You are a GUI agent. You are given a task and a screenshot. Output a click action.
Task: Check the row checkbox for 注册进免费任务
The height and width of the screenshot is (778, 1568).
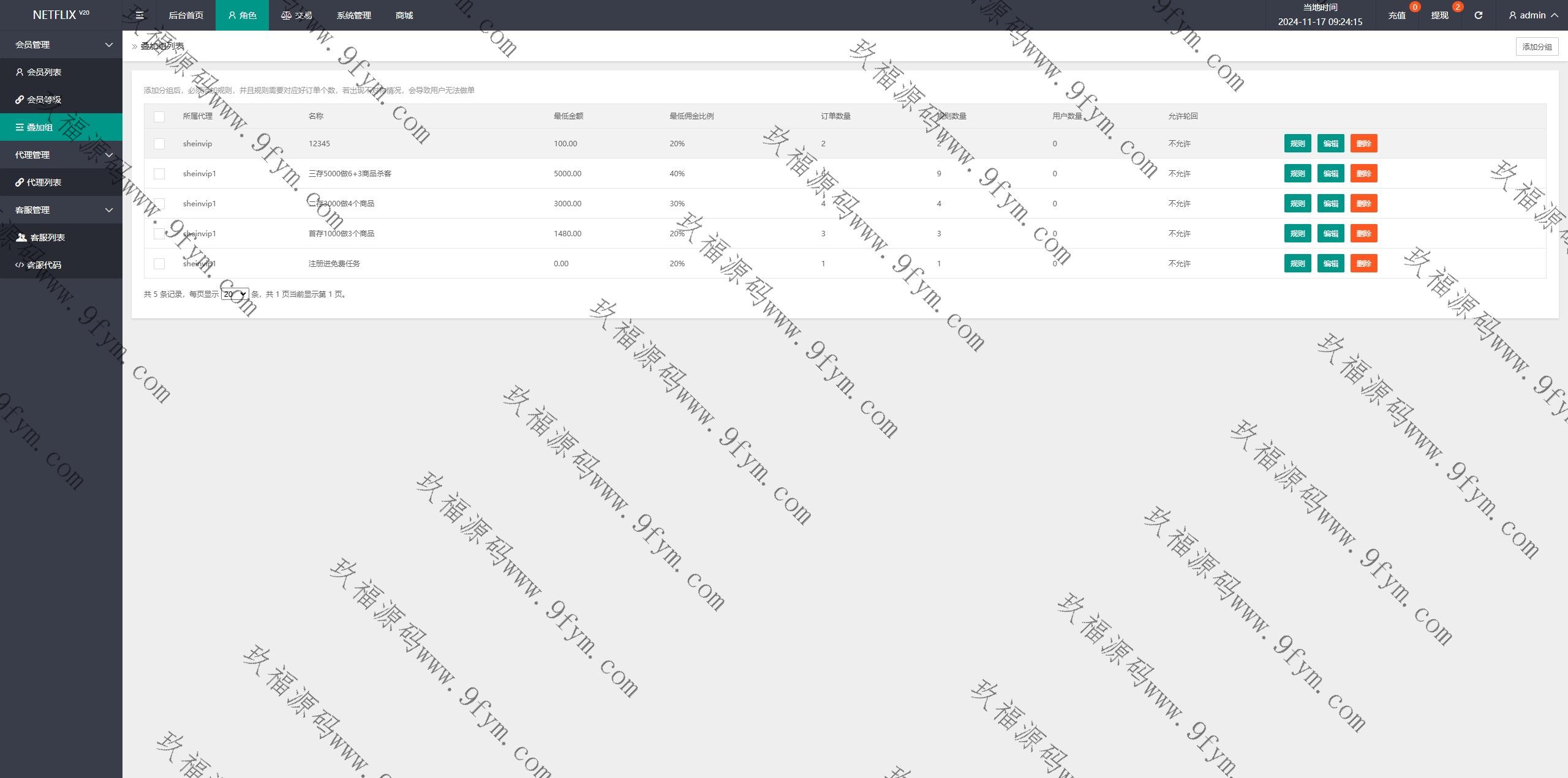point(159,264)
